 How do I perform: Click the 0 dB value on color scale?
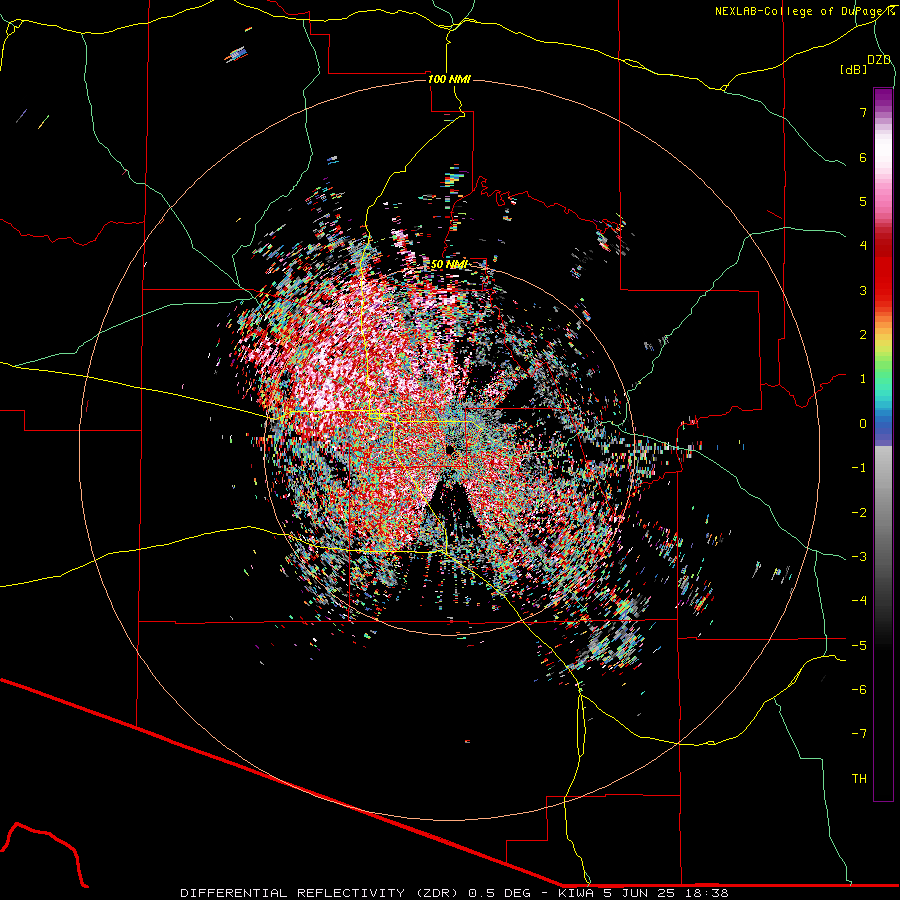point(863,423)
